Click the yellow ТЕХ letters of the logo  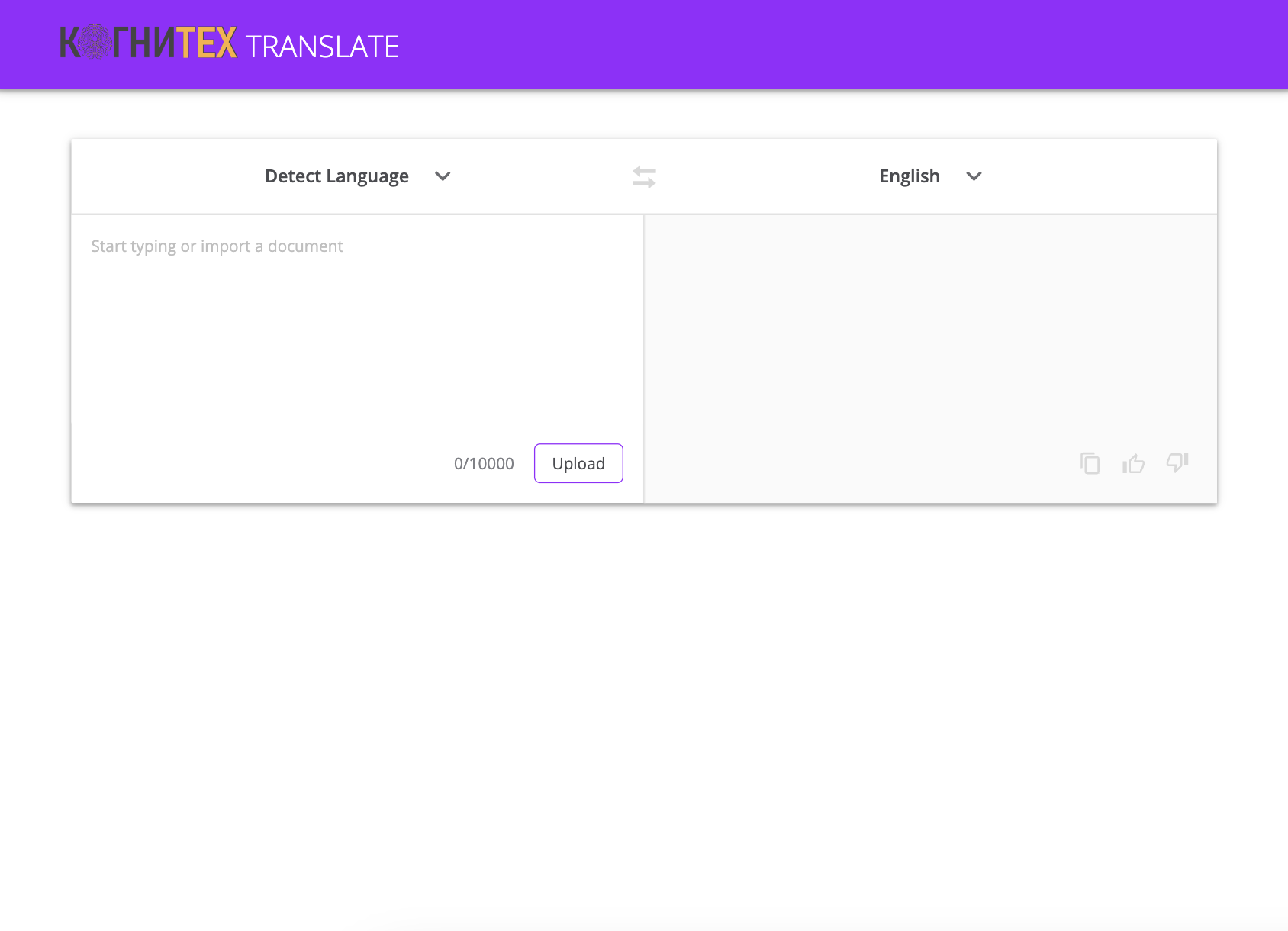207,43
